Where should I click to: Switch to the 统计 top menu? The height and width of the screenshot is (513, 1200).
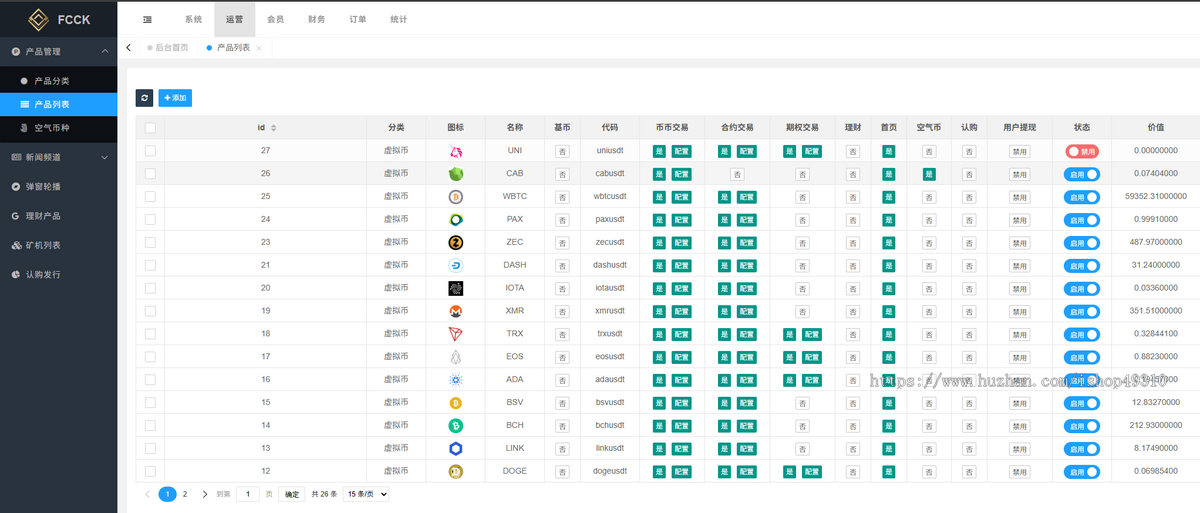point(398,19)
